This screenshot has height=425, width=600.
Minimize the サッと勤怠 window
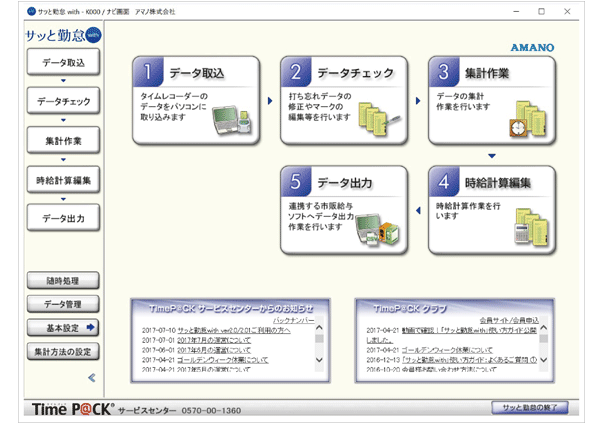point(516,11)
